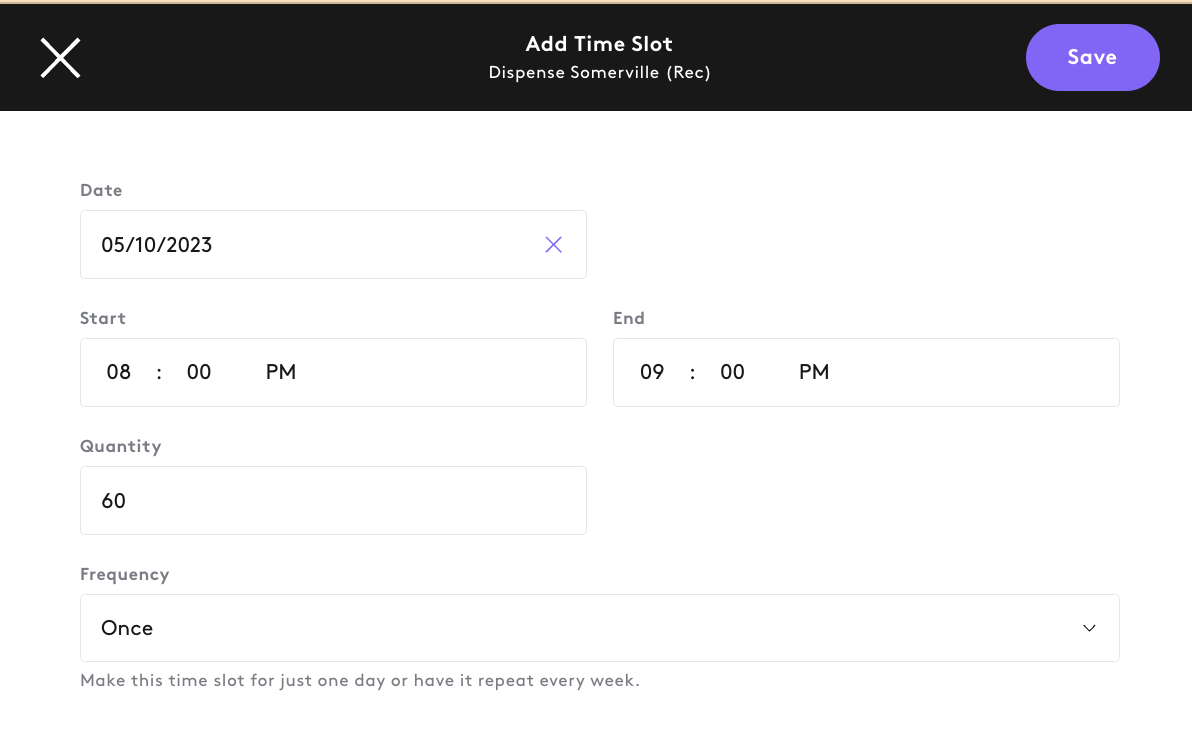Focus the Quantity field containing 60
Screen dimensions: 1192x740
(x=333, y=500)
